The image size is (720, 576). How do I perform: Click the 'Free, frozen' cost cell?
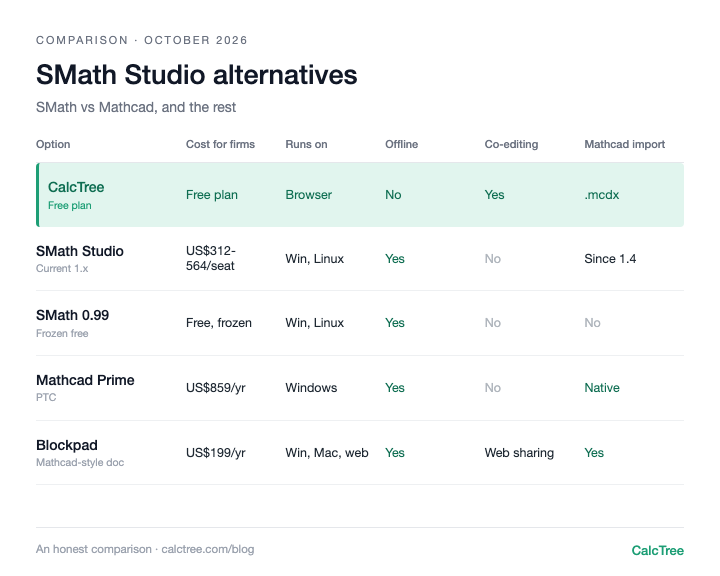tap(219, 323)
